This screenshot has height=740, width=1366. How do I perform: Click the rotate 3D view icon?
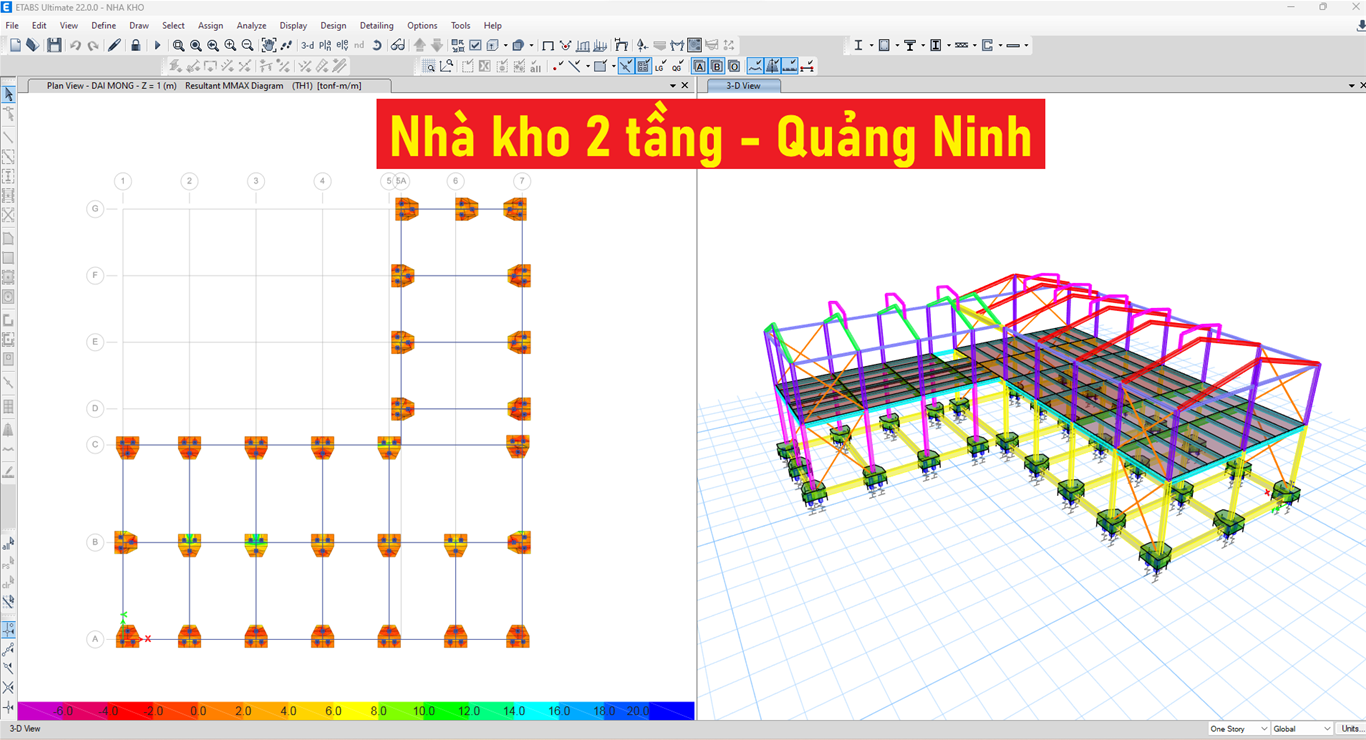[377, 45]
